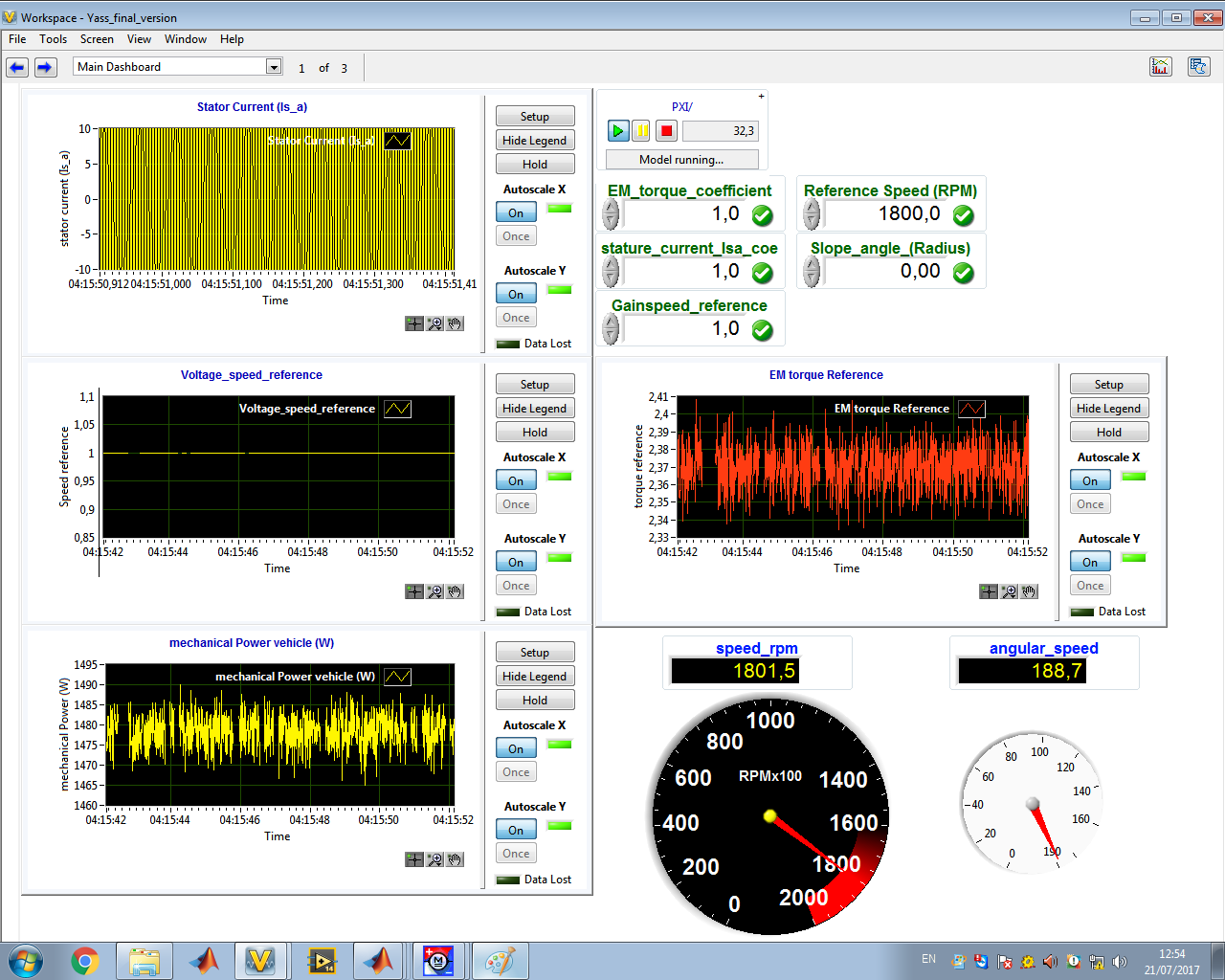Click the red Stop model button
1225x980 pixels.
click(x=667, y=131)
